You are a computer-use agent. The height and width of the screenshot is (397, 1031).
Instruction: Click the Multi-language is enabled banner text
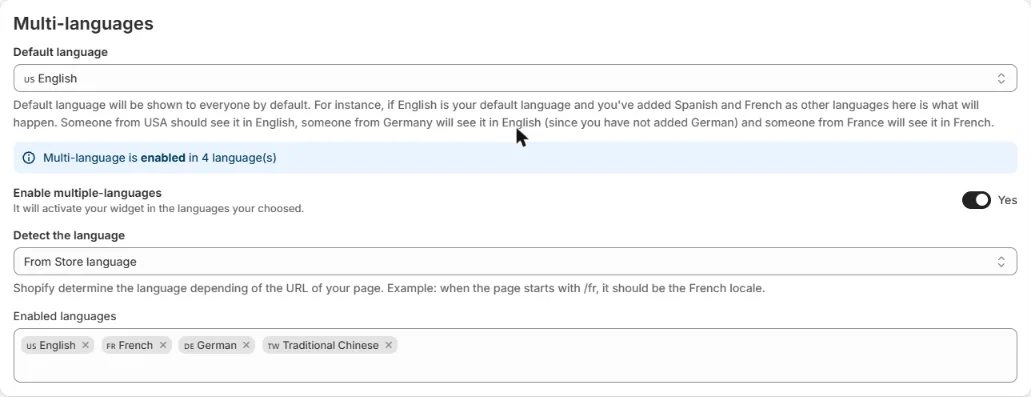tap(159, 158)
